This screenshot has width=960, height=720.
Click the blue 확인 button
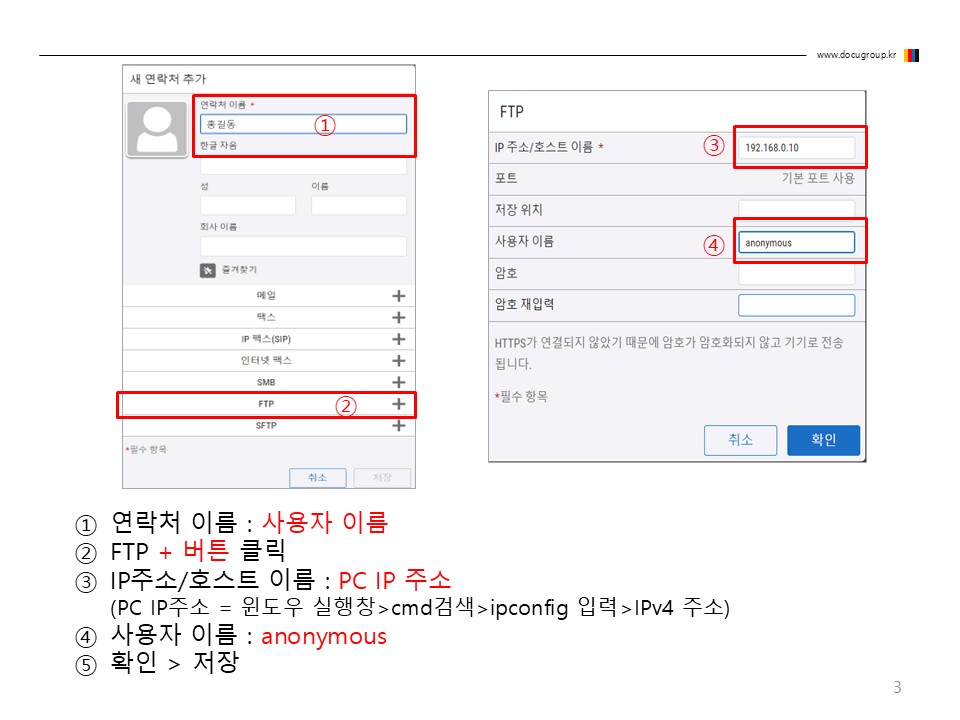823,440
